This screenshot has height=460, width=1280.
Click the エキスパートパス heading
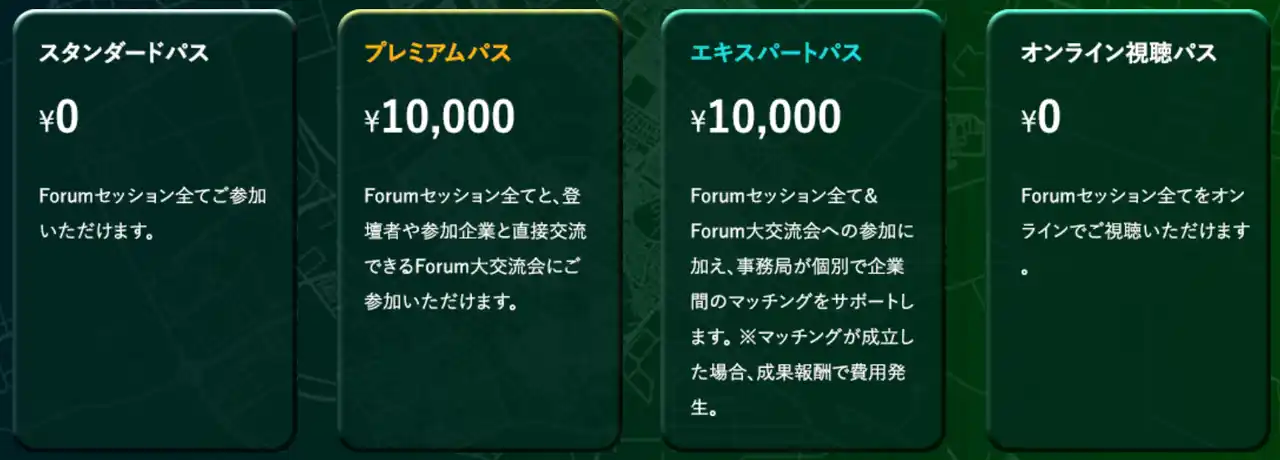tap(776, 54)
